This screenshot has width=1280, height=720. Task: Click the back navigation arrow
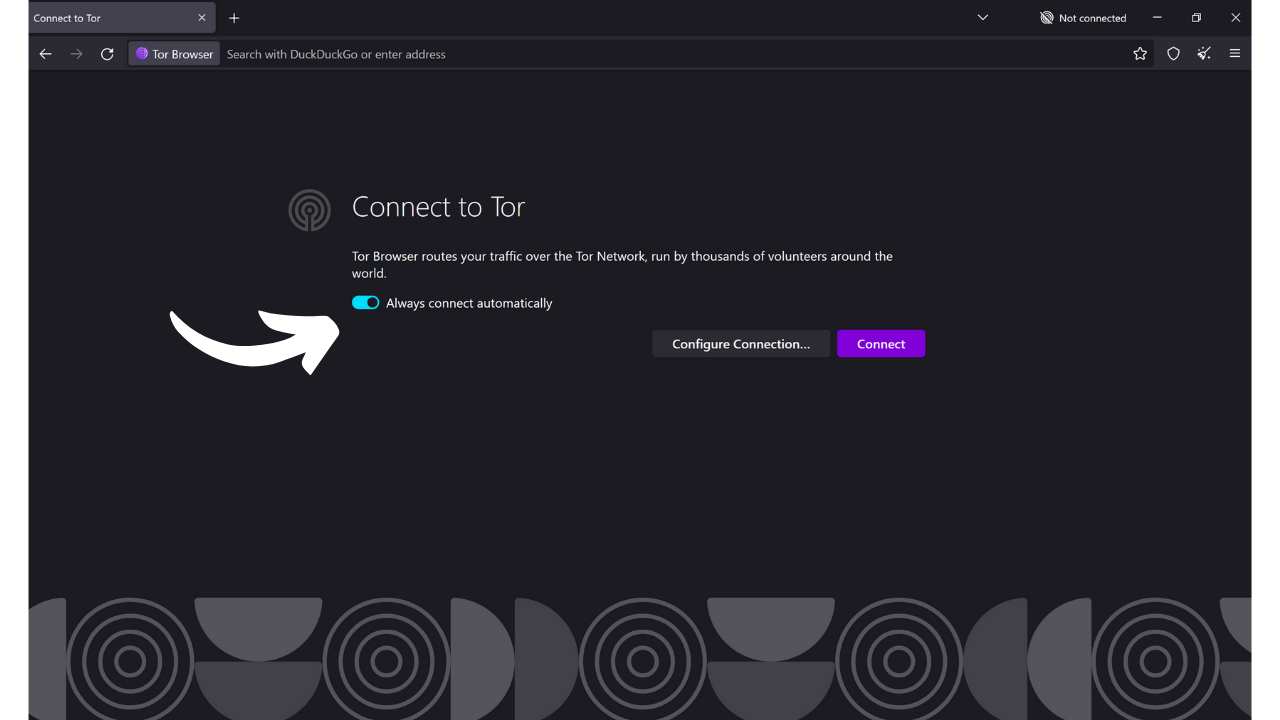coord(45,54)
